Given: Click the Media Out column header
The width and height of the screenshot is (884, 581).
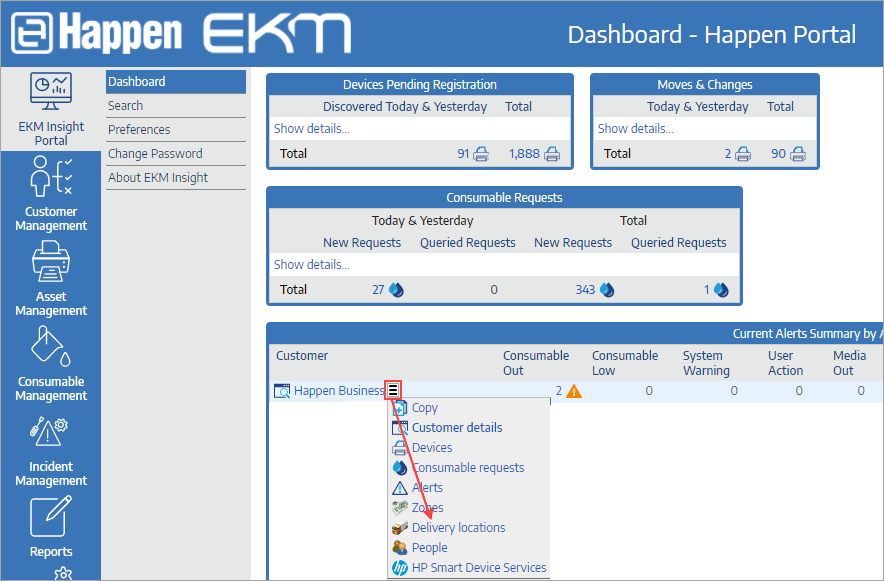Looking at the screenshot, I should click(849, 363).
